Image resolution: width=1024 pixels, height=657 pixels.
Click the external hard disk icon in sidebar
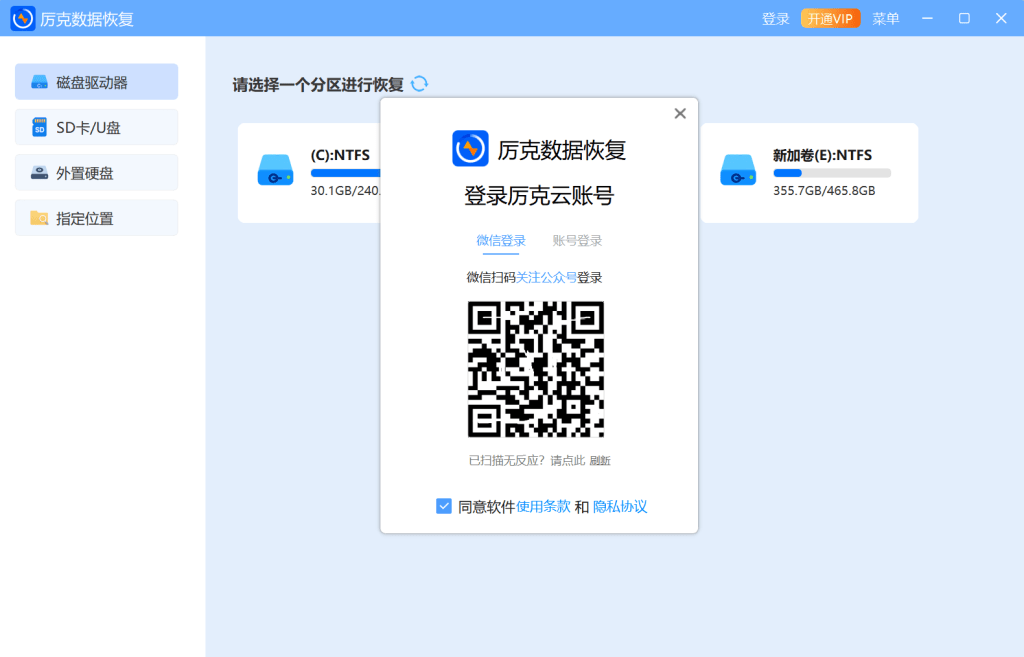click(x=39, y=173)
